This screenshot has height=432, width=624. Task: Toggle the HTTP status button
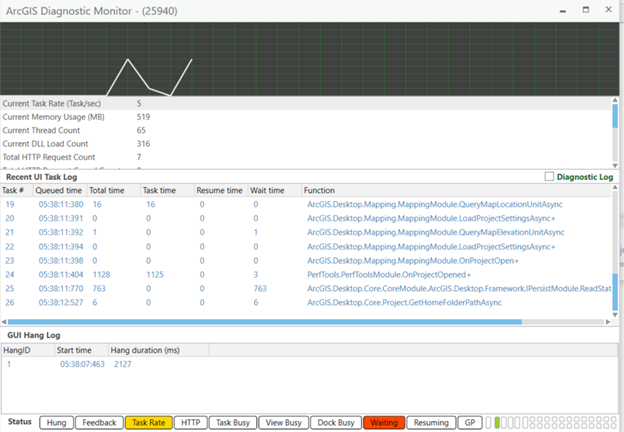191,422
